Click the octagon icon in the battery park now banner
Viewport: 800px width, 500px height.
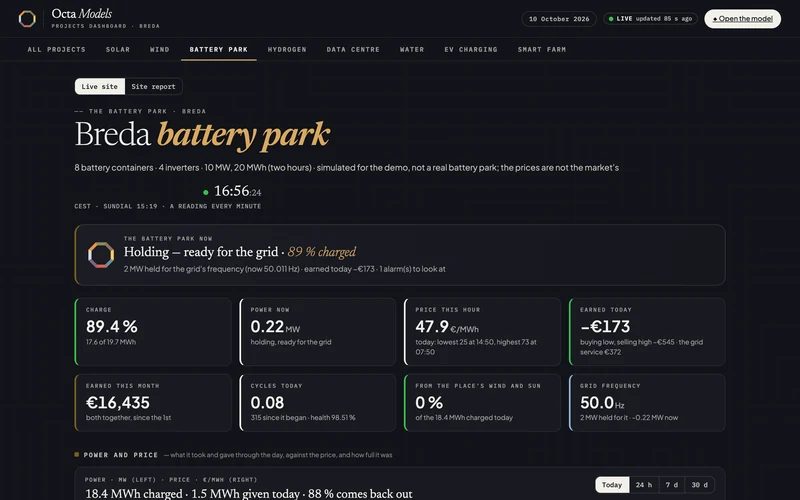[x=101, y=255]
